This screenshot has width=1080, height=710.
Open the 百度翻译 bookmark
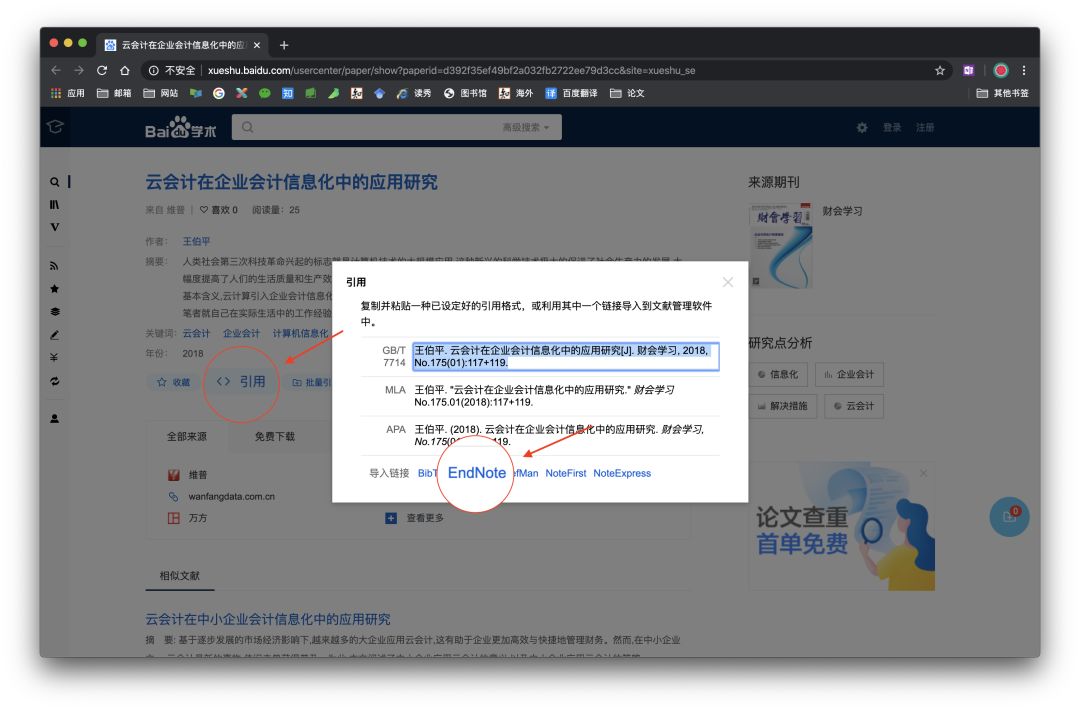coord(571,93)
